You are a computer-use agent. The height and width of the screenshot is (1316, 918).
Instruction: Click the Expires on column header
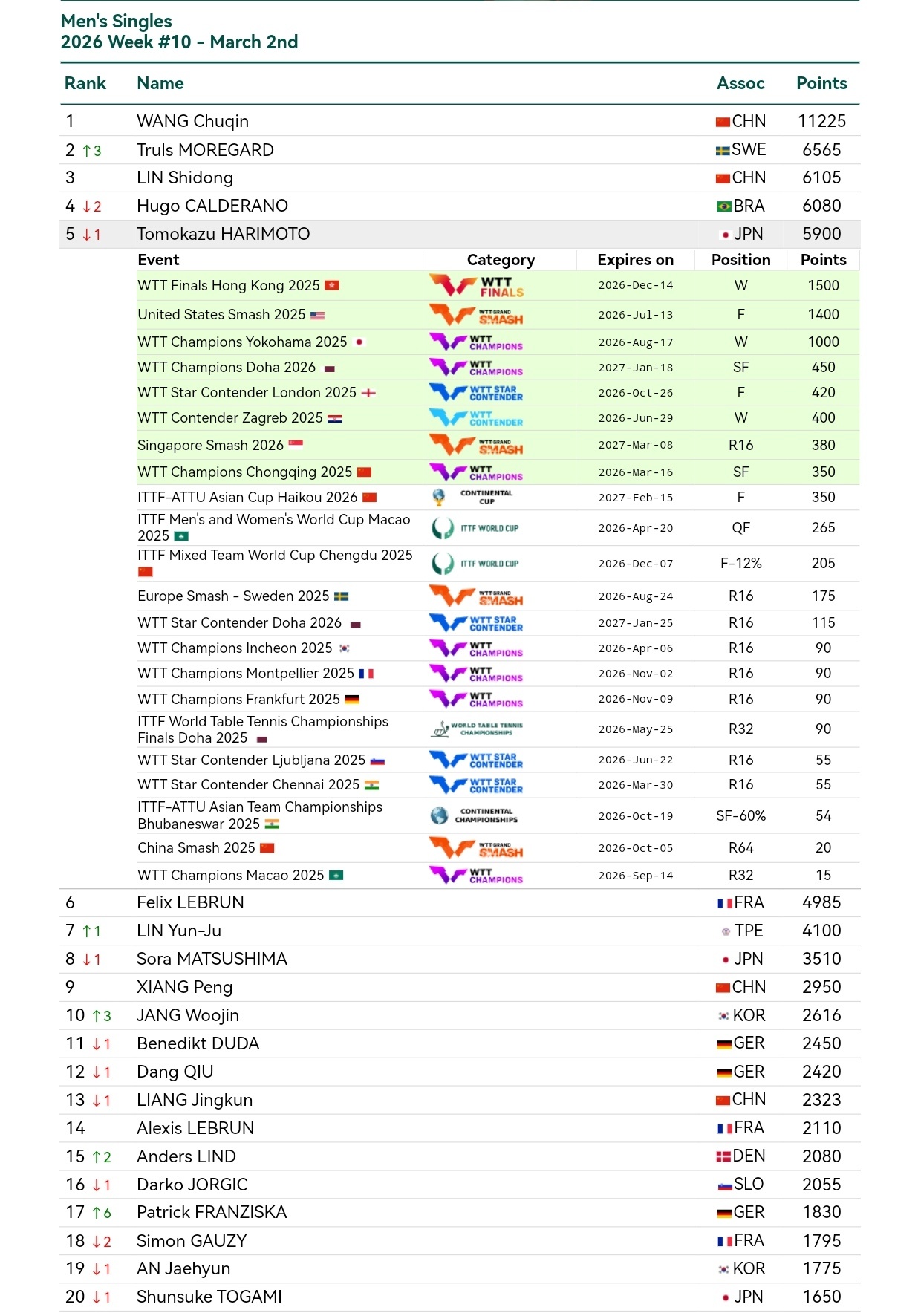coord(636,261)
